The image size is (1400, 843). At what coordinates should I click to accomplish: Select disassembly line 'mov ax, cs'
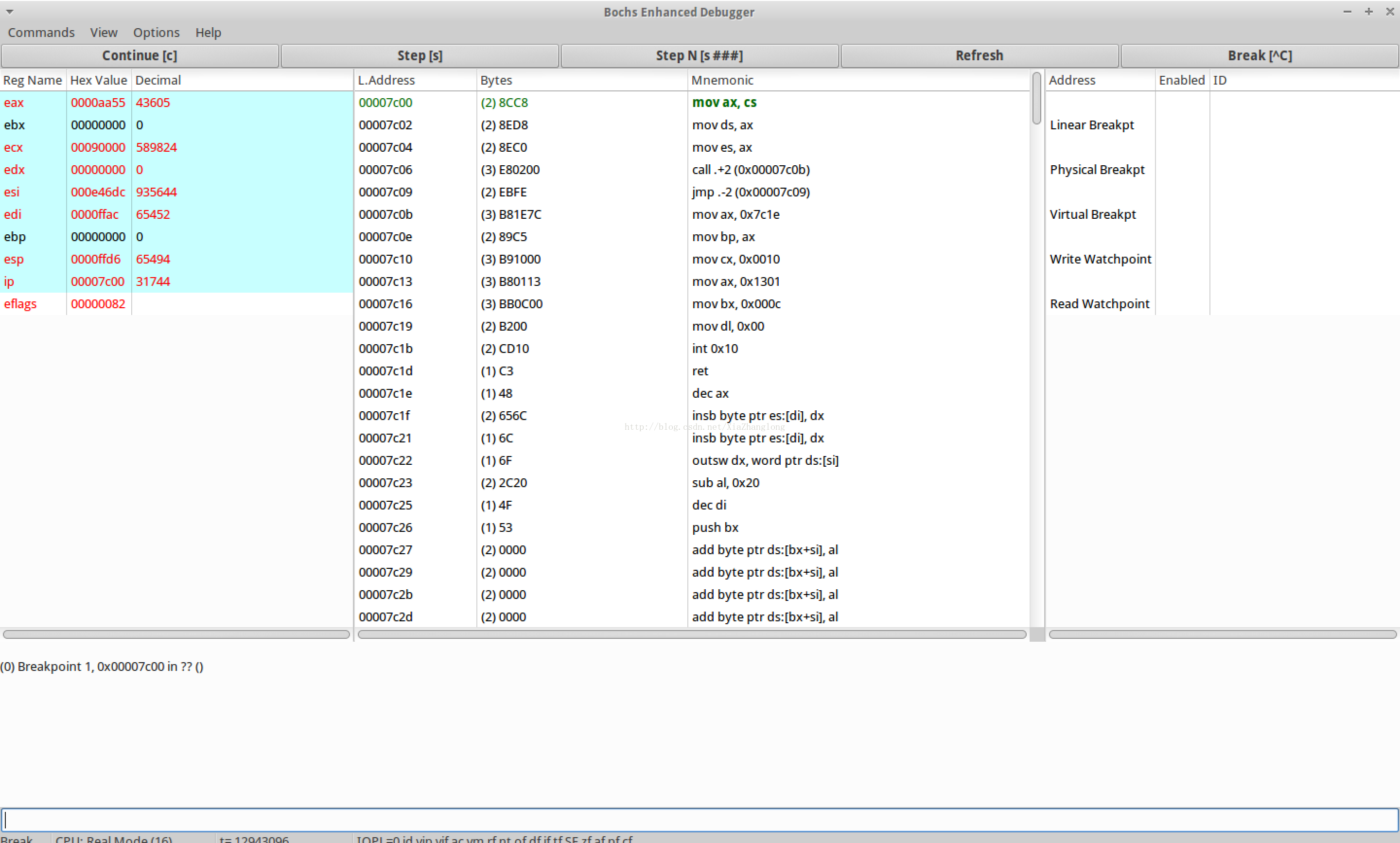(x=692, y=103)
